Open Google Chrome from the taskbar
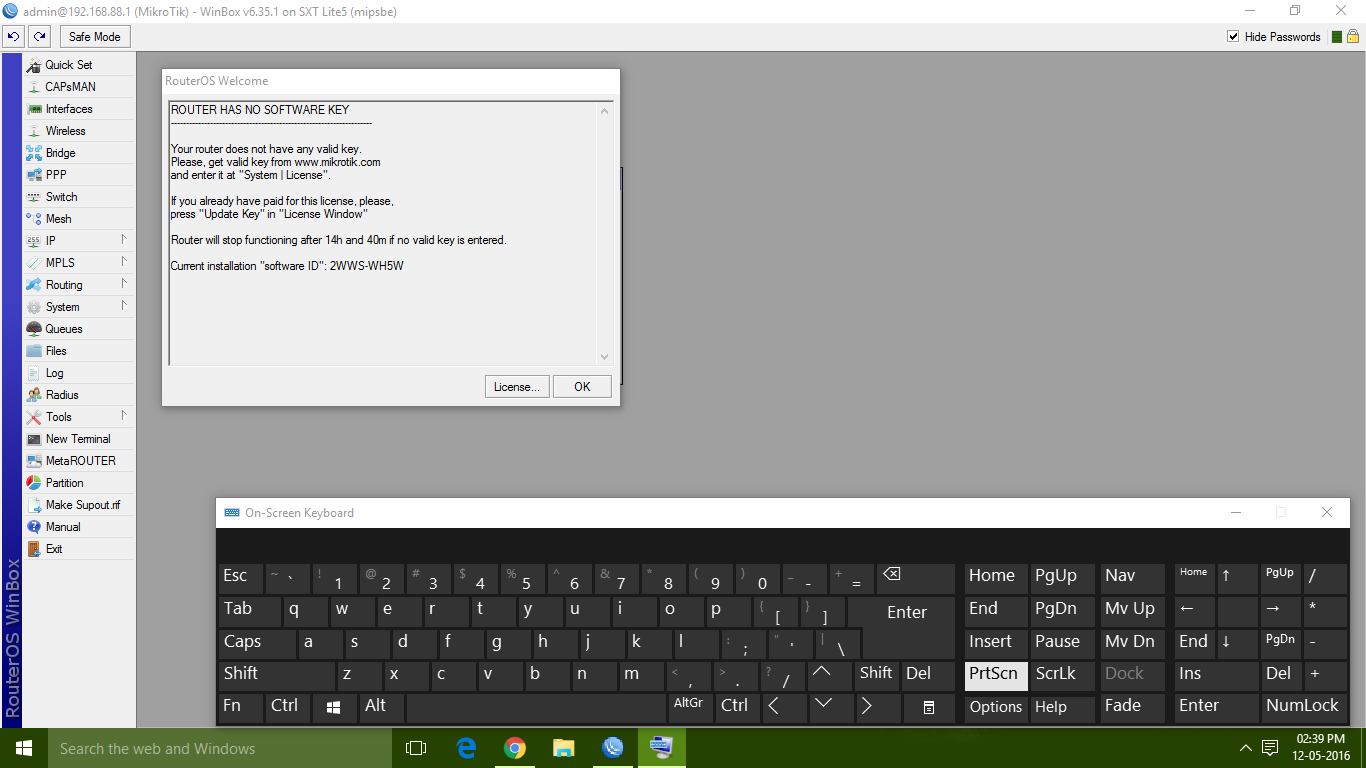This screenshot has width=1366, height=768. tap(515, 748)
